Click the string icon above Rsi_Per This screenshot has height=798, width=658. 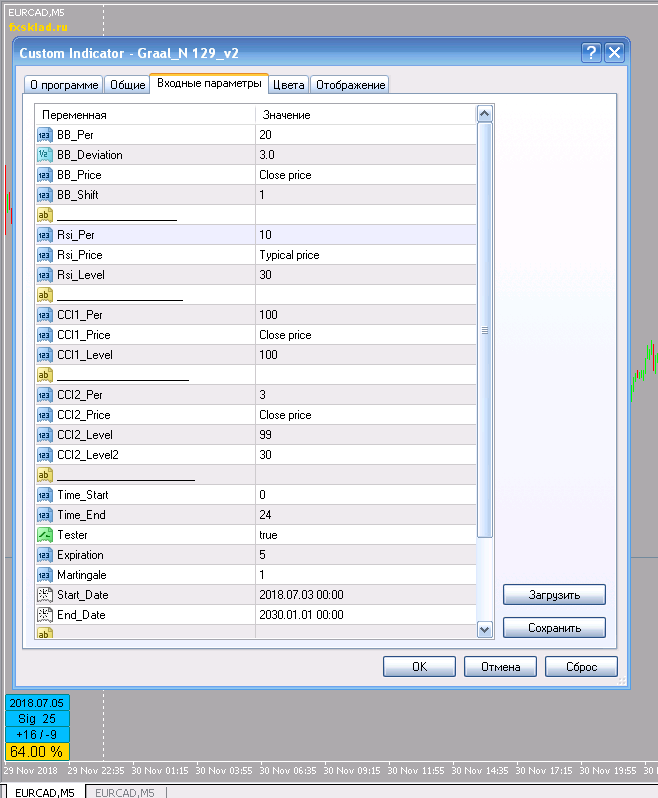pos(45,215)
